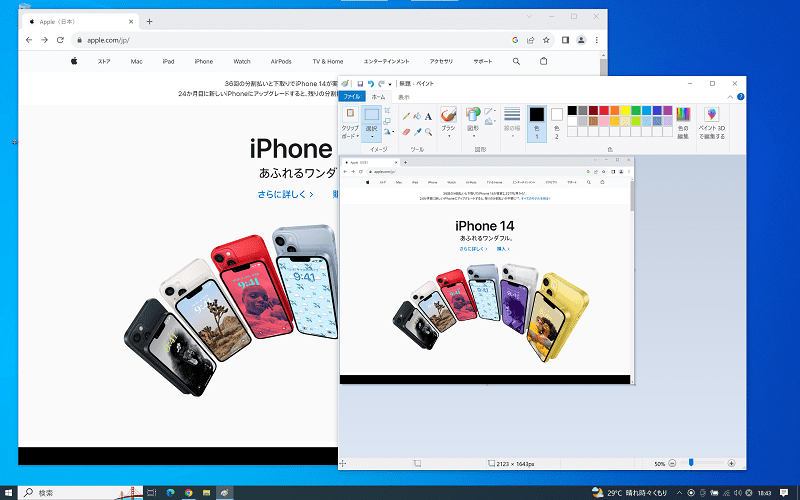Open the Mac menu on Apple's site

[x=136, y=61]
